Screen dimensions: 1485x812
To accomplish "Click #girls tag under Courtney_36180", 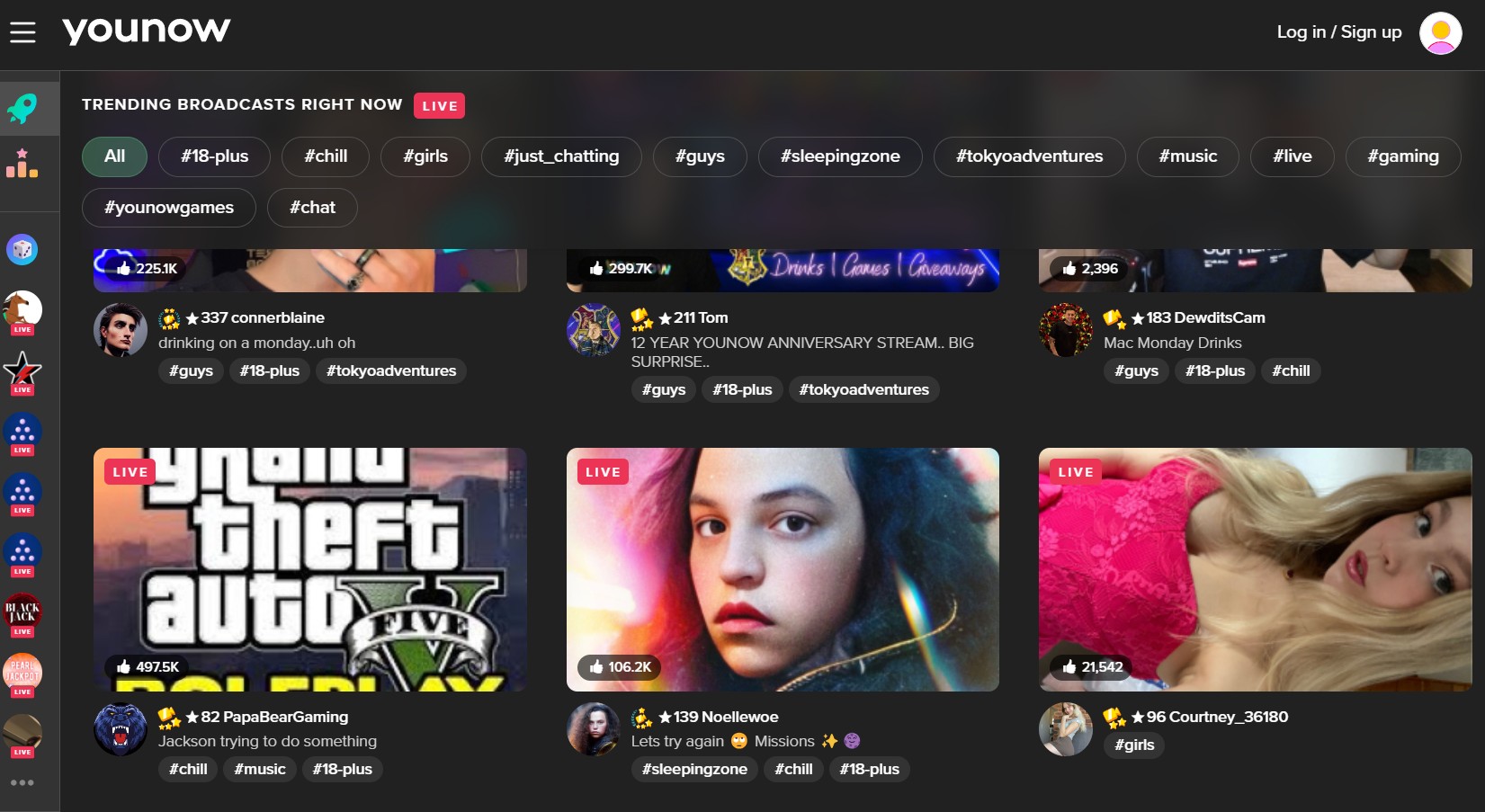I will tap(1134, 745).
